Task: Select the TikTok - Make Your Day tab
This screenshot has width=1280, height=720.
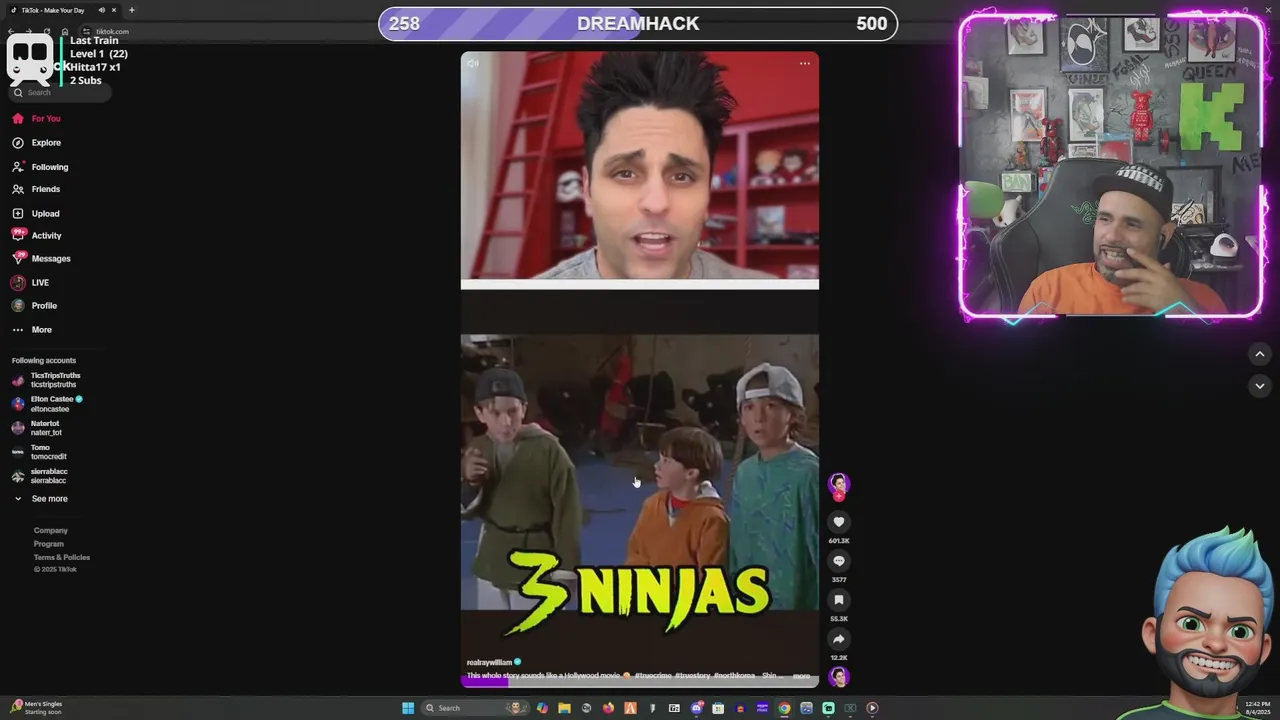Action: 52,10
